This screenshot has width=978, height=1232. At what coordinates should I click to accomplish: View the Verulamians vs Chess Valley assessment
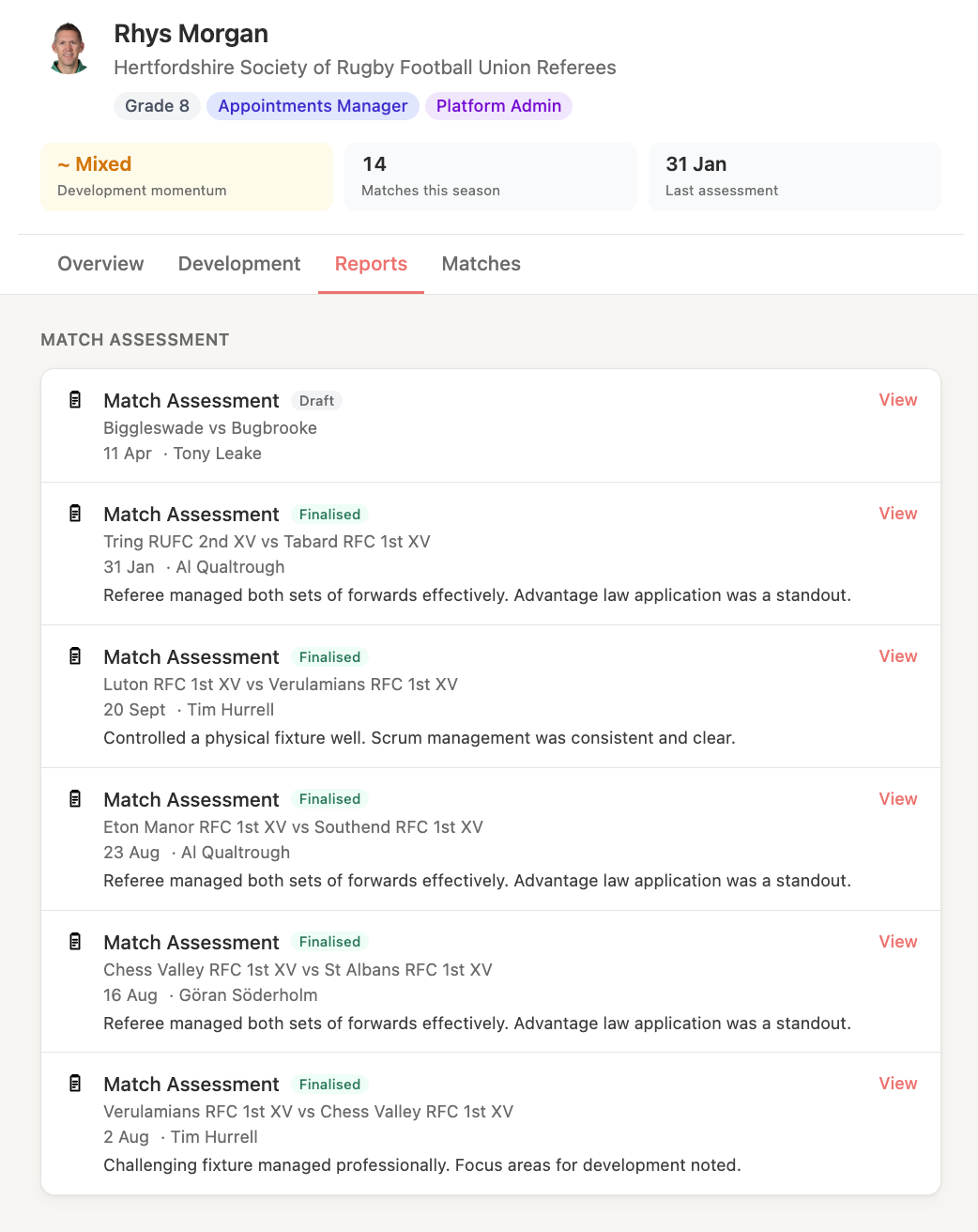click(x=898, y=1084)
